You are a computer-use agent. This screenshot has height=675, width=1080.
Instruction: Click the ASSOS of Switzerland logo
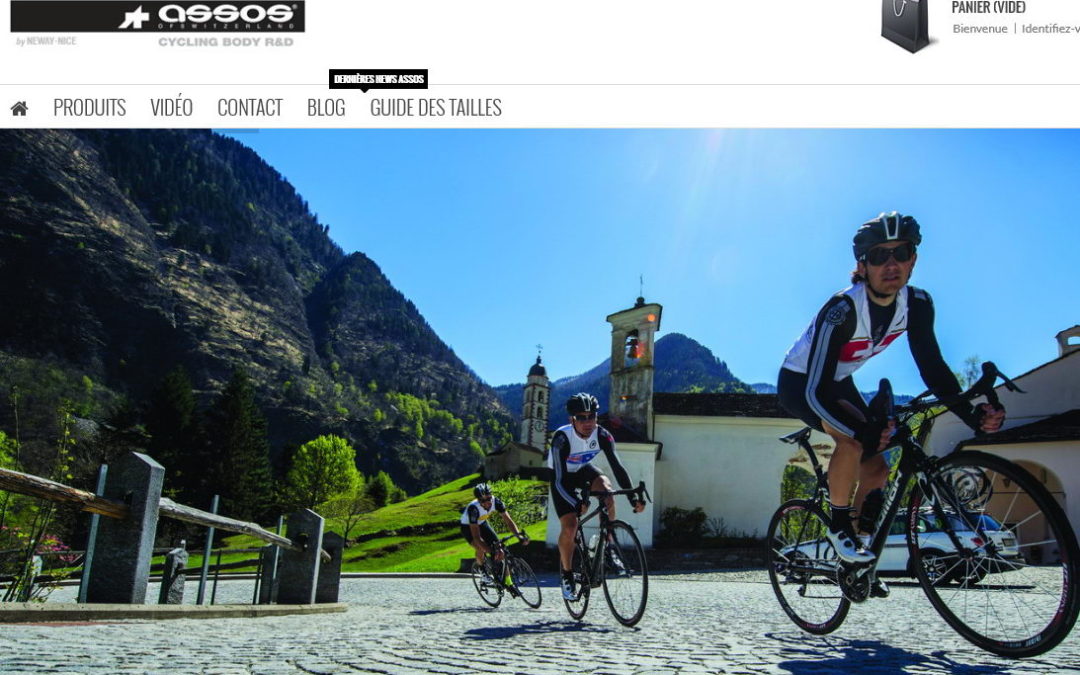[x=158, y=16]
